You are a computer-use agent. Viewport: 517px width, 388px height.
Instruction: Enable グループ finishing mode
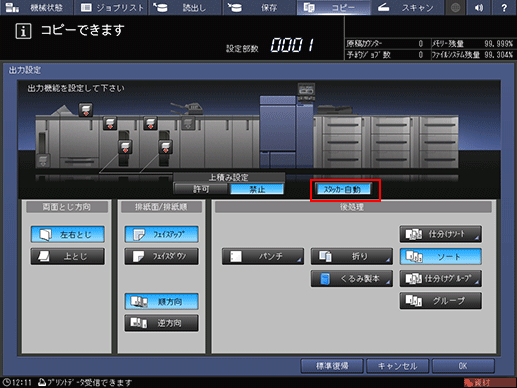tap(441, 301)
